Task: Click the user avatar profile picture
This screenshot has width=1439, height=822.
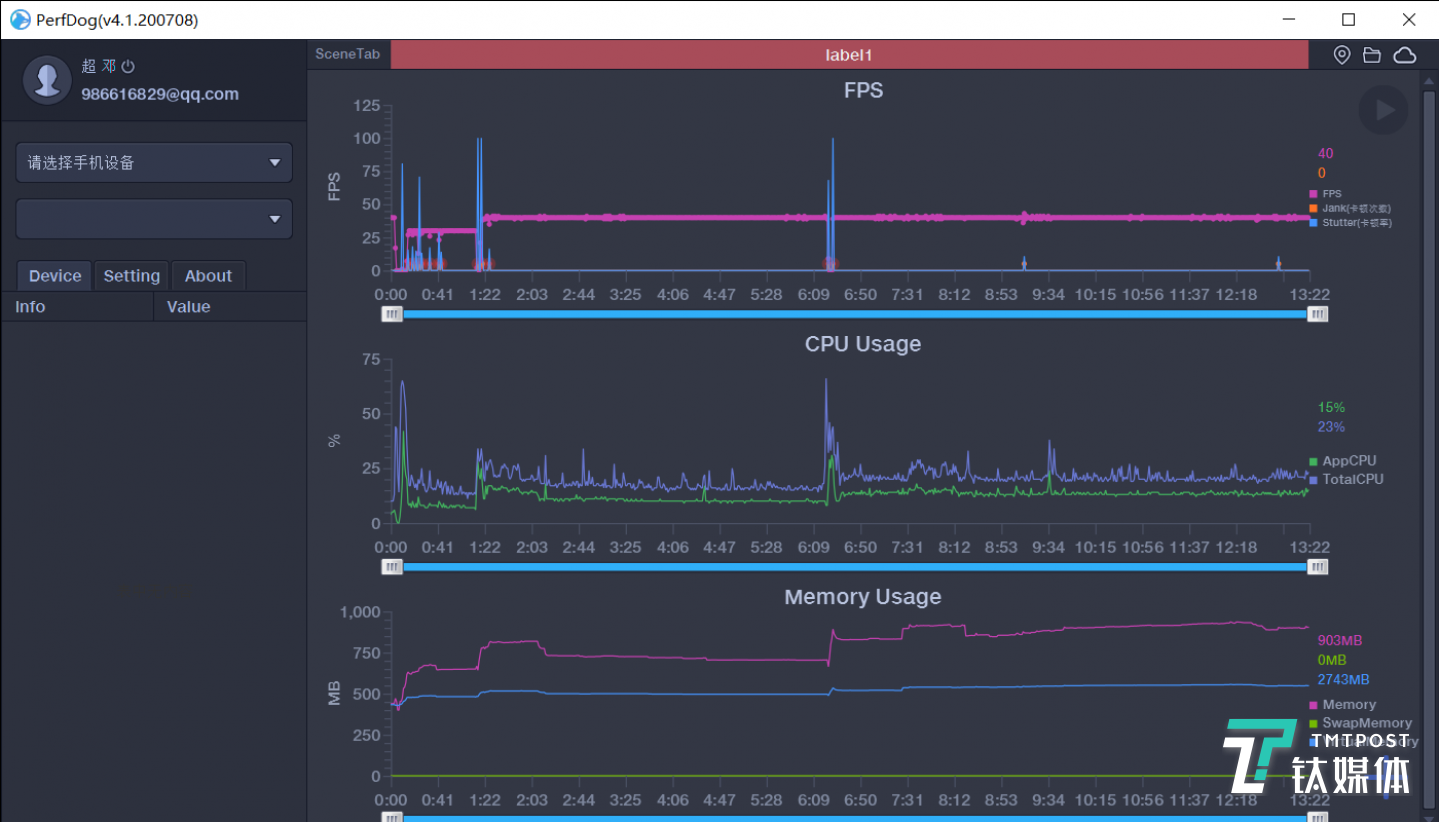Action: pos(47,80)
